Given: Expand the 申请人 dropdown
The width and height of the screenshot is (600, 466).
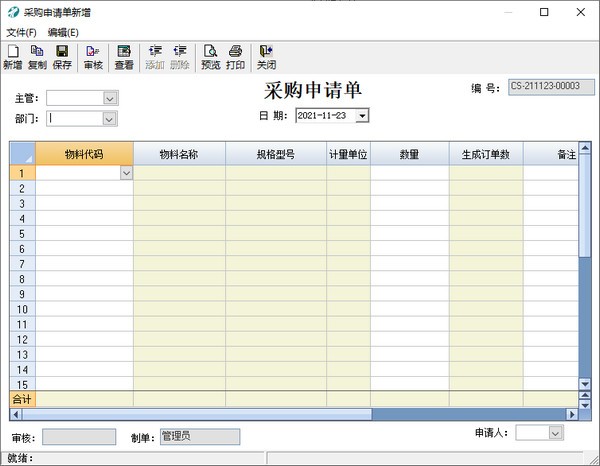Looking at the screenshot, I should [x=556, y=433].
